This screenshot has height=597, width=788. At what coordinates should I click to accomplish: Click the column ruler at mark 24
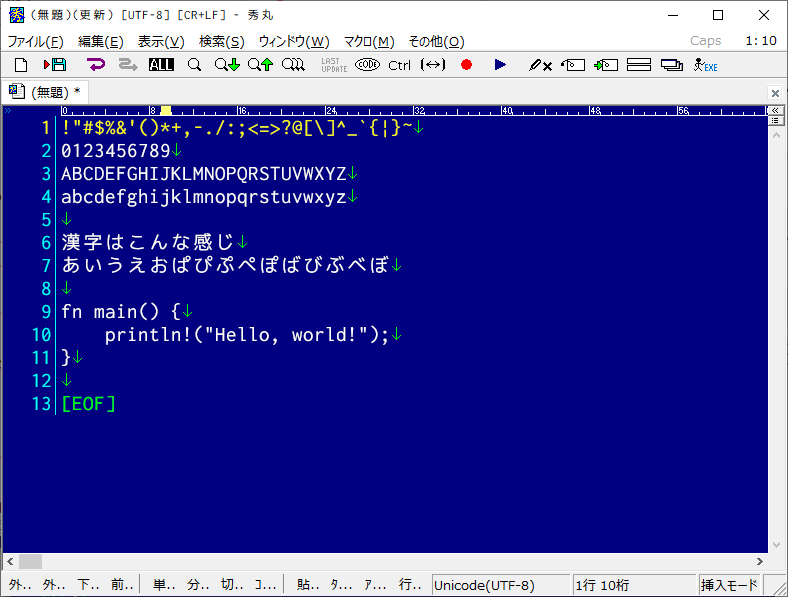tap(331, 111)
